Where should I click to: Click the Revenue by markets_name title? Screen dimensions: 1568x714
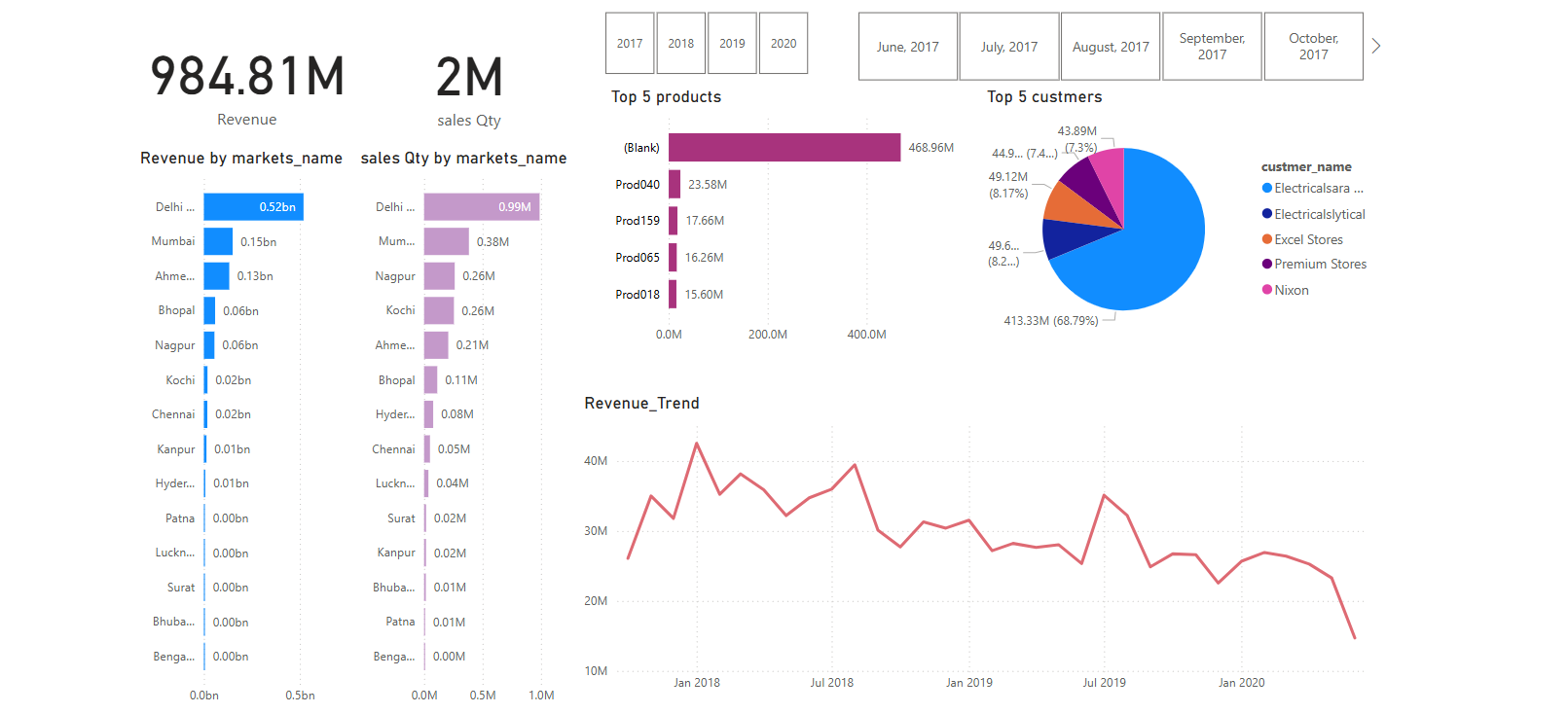coord(241,158)
